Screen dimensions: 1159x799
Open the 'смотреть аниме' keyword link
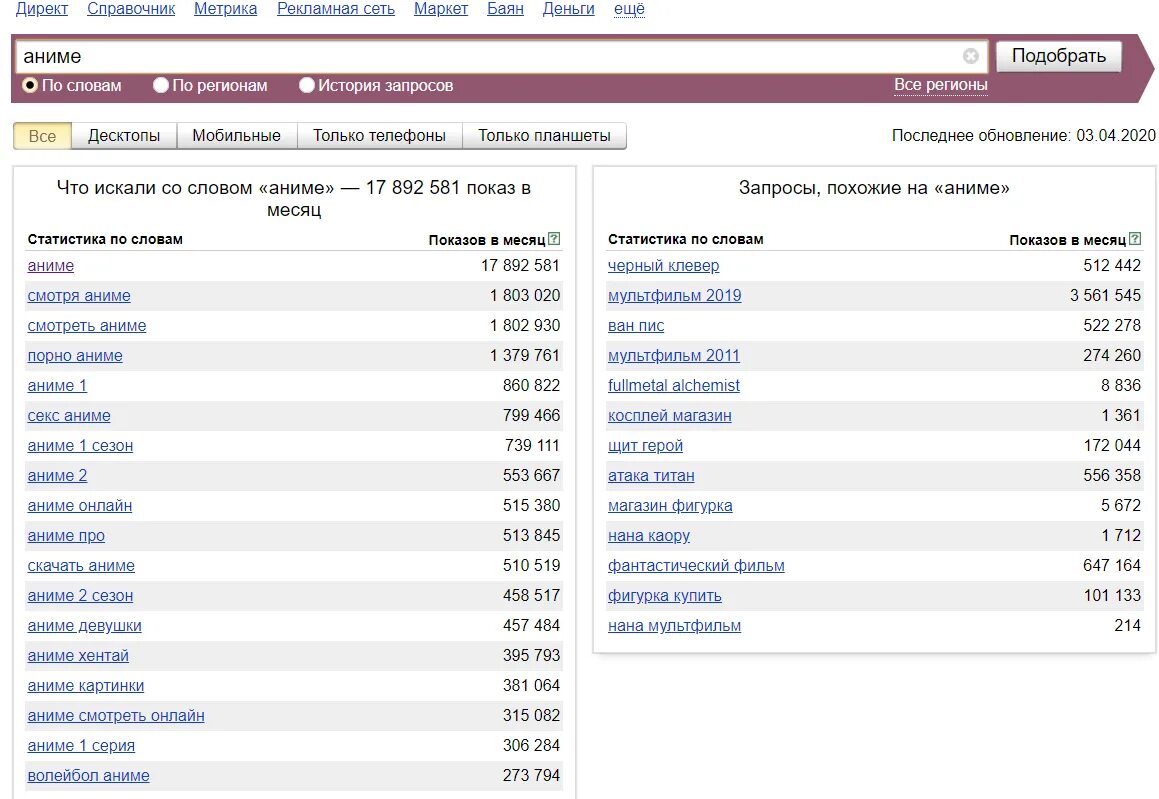click(87, 326)
